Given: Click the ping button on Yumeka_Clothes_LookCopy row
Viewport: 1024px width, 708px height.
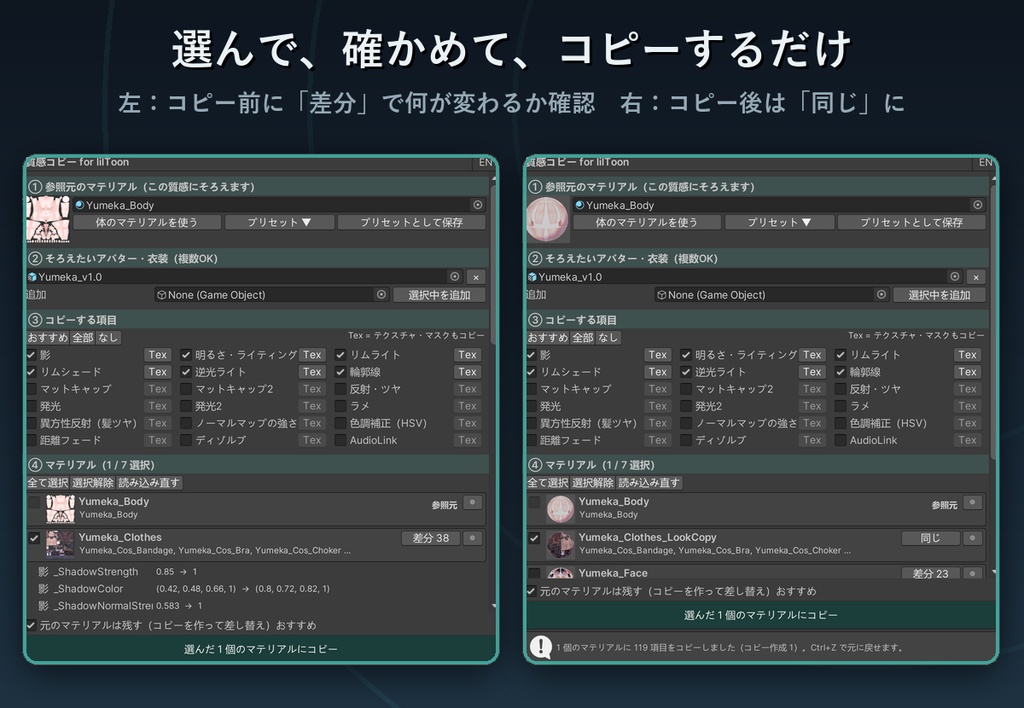Looking at the screenshot, I should tap(972, 538).
